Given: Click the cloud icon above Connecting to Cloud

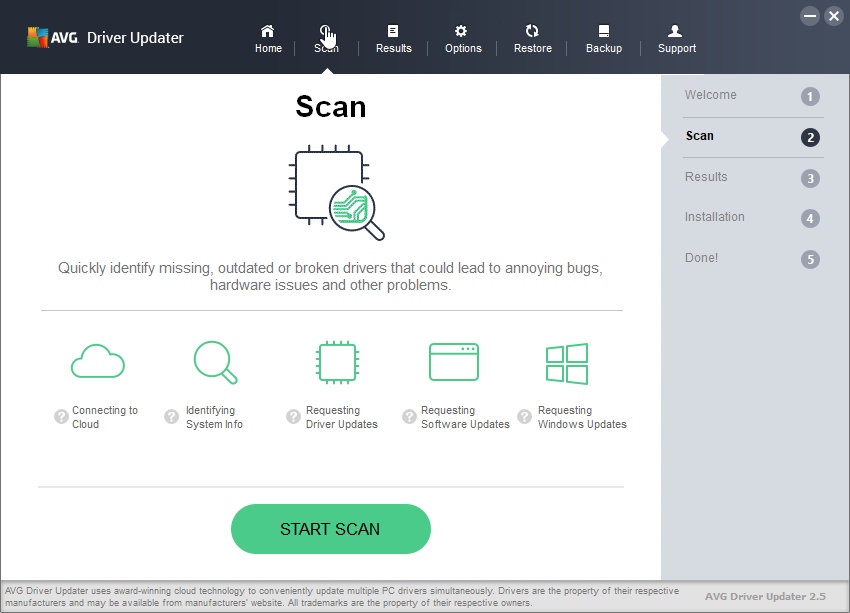Looking at the screenshot, I should click(98, 361).
